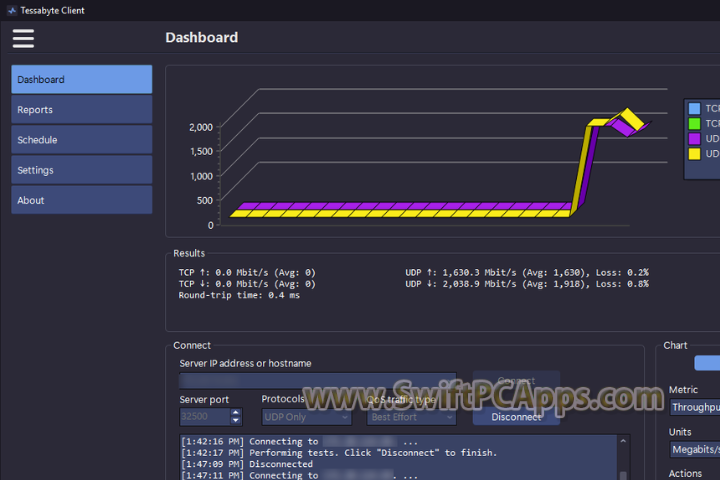Select the 1:47:09 PM Disconnected log entry
This screenshot has height=480, width=720.
[247, 464]
